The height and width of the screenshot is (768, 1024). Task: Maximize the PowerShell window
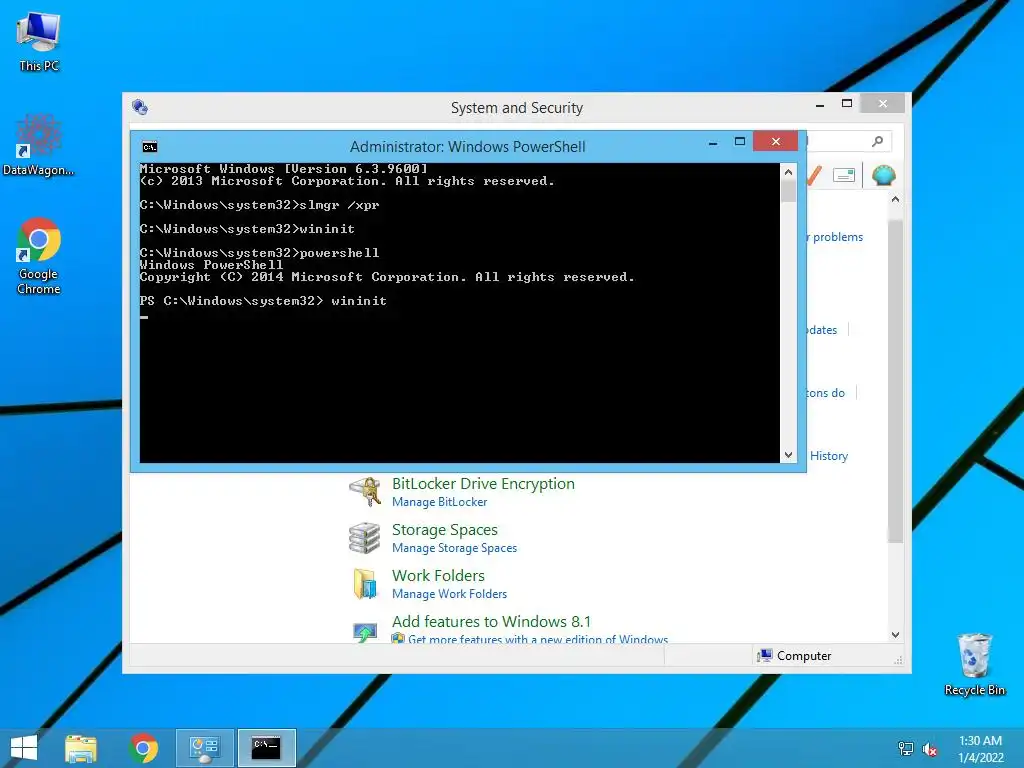[740, 142]
